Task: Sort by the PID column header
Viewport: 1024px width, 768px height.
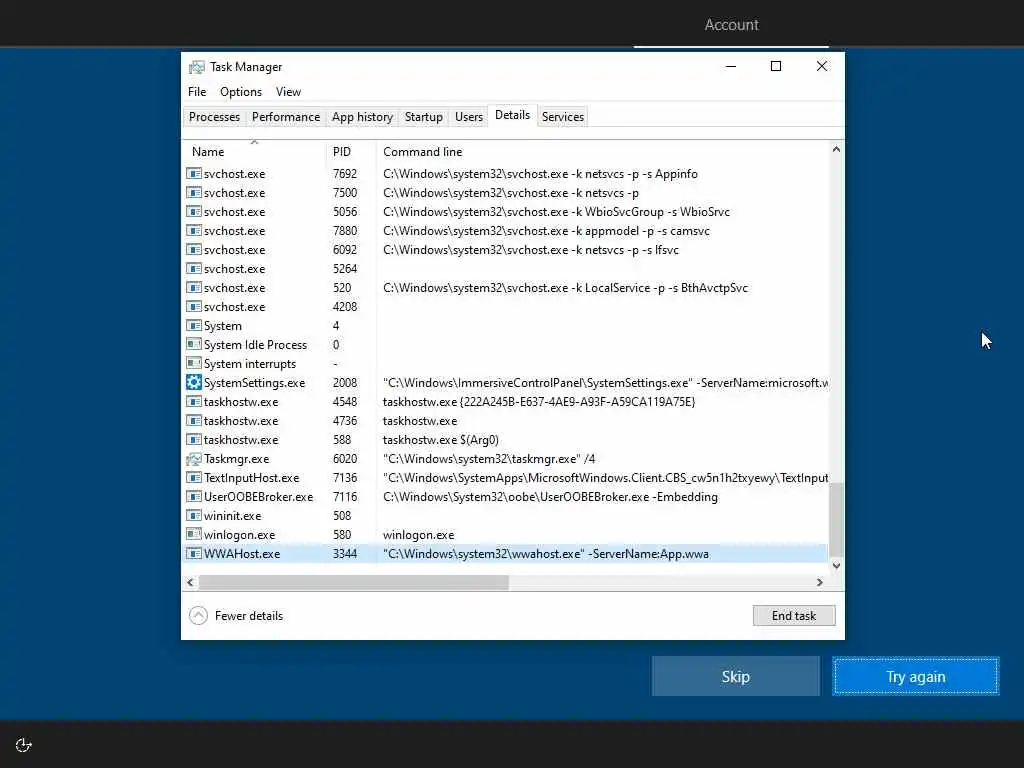Action: pyautogui.click(x=351, y=152)
